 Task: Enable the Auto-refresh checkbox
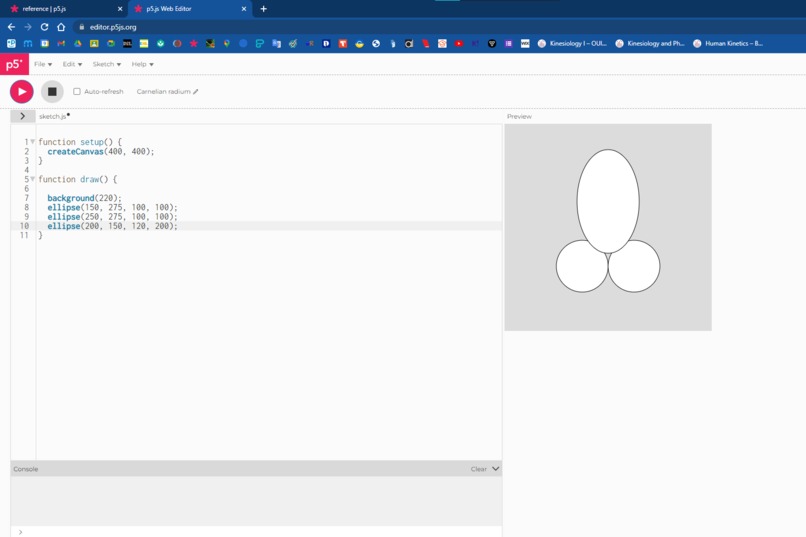pos(77,91)
